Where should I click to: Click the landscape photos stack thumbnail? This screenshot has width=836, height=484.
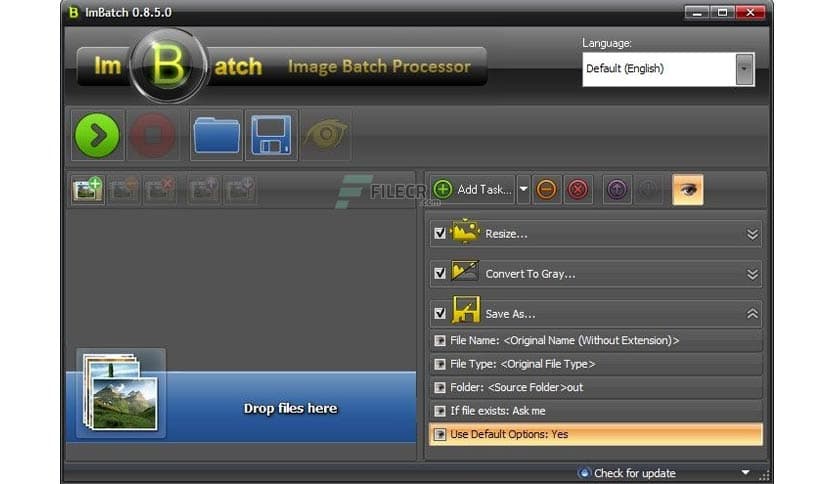point(120,393)
